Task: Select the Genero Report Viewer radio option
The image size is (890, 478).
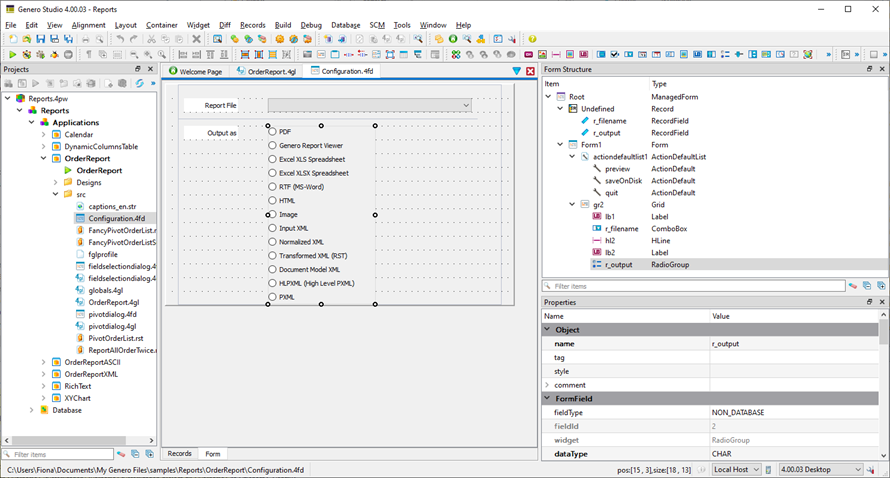Action: (x=272, y=145)
